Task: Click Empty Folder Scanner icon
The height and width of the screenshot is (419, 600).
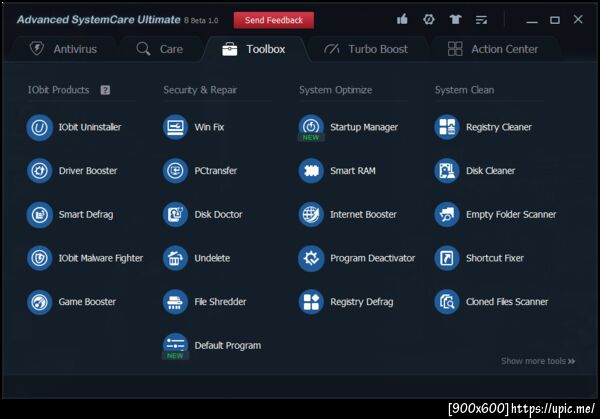Action: [447, 215]
